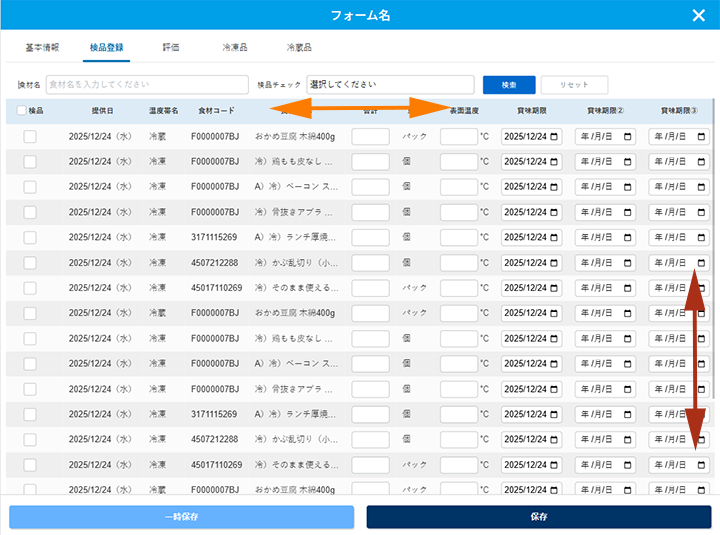
Task: Open 賞味期限② calendar icon in first おかめ豆腐 row
Action: click(x=628, y=136)
